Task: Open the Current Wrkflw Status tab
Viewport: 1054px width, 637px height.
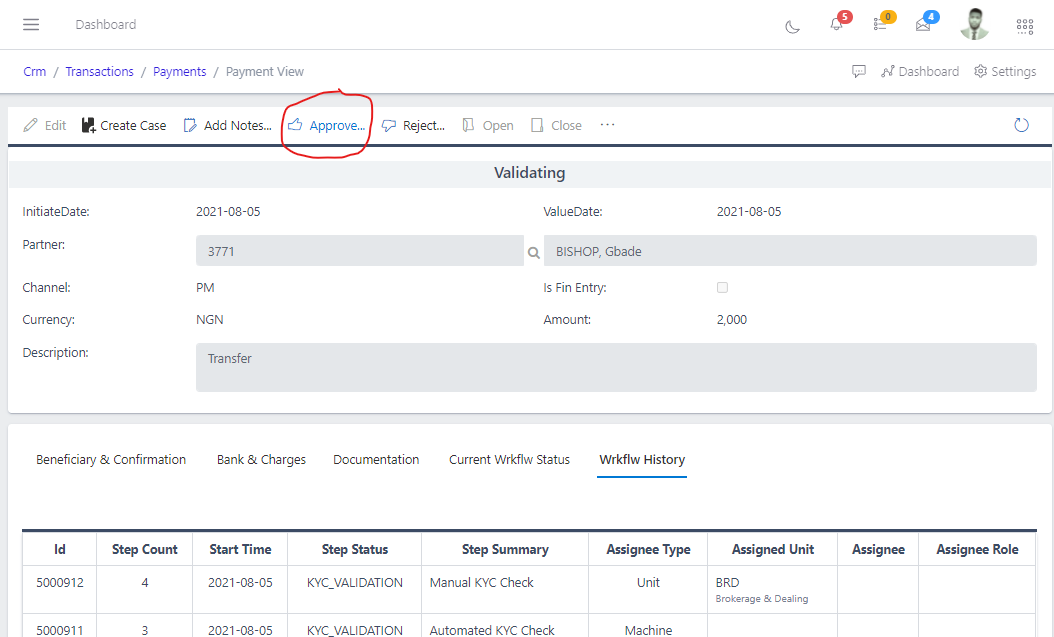Action: [509, 459]
